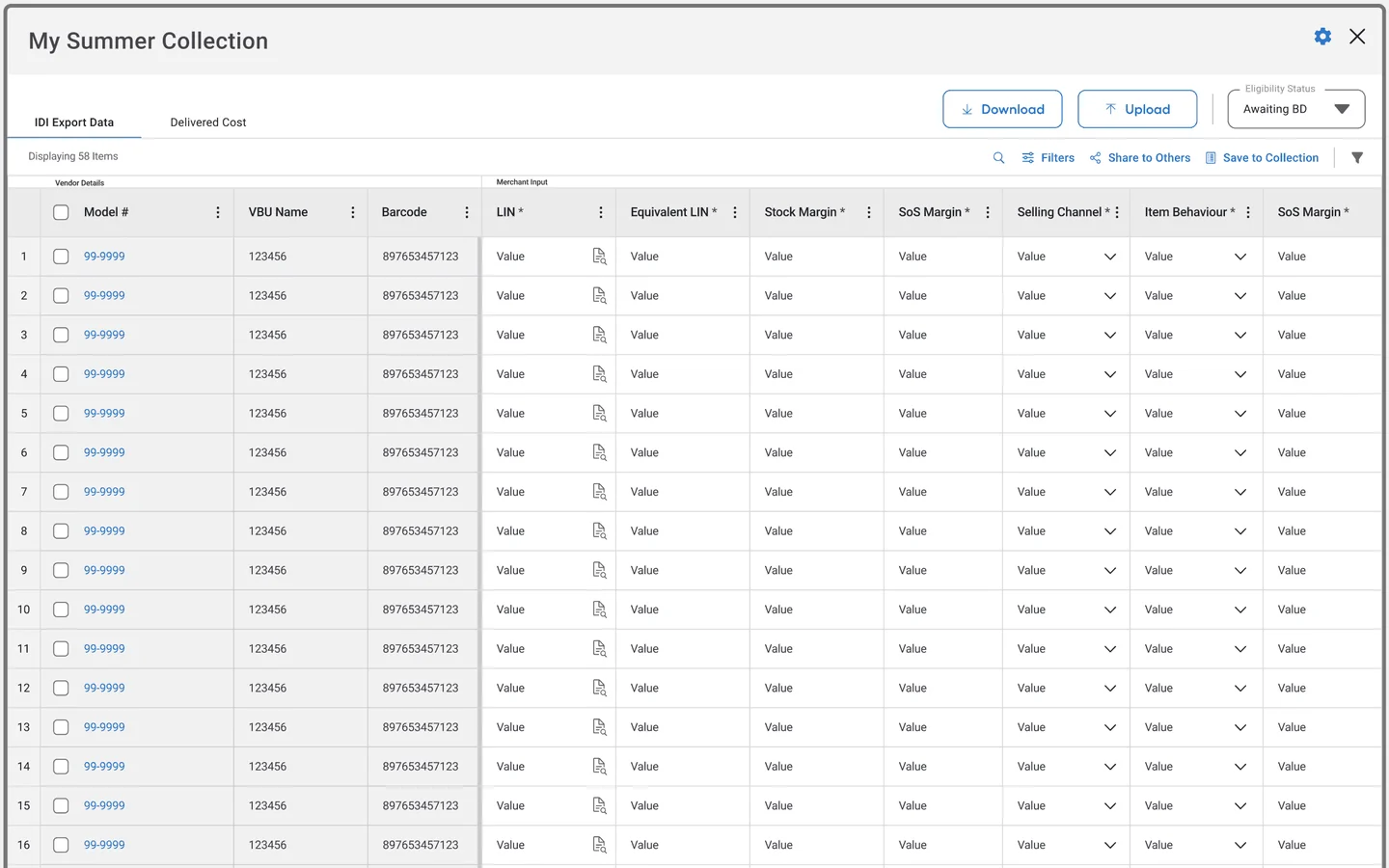
Task: Open LIN lookup icon in row 8
Action: click(599, 531)
